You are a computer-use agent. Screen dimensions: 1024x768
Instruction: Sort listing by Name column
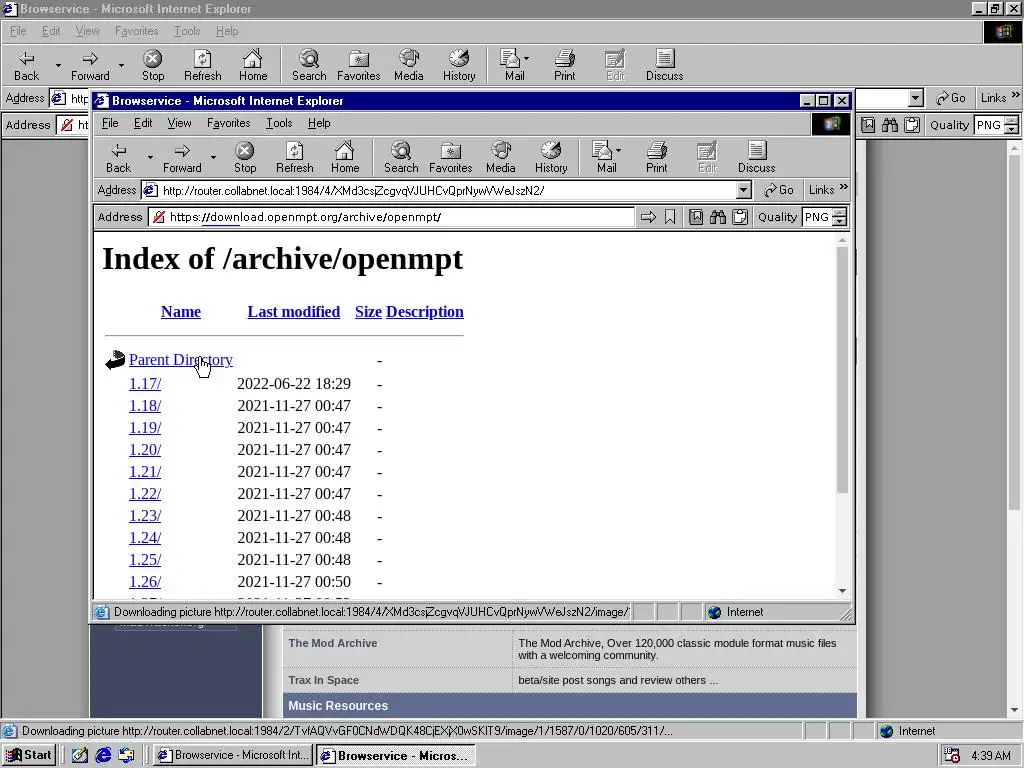pos(181,312)
